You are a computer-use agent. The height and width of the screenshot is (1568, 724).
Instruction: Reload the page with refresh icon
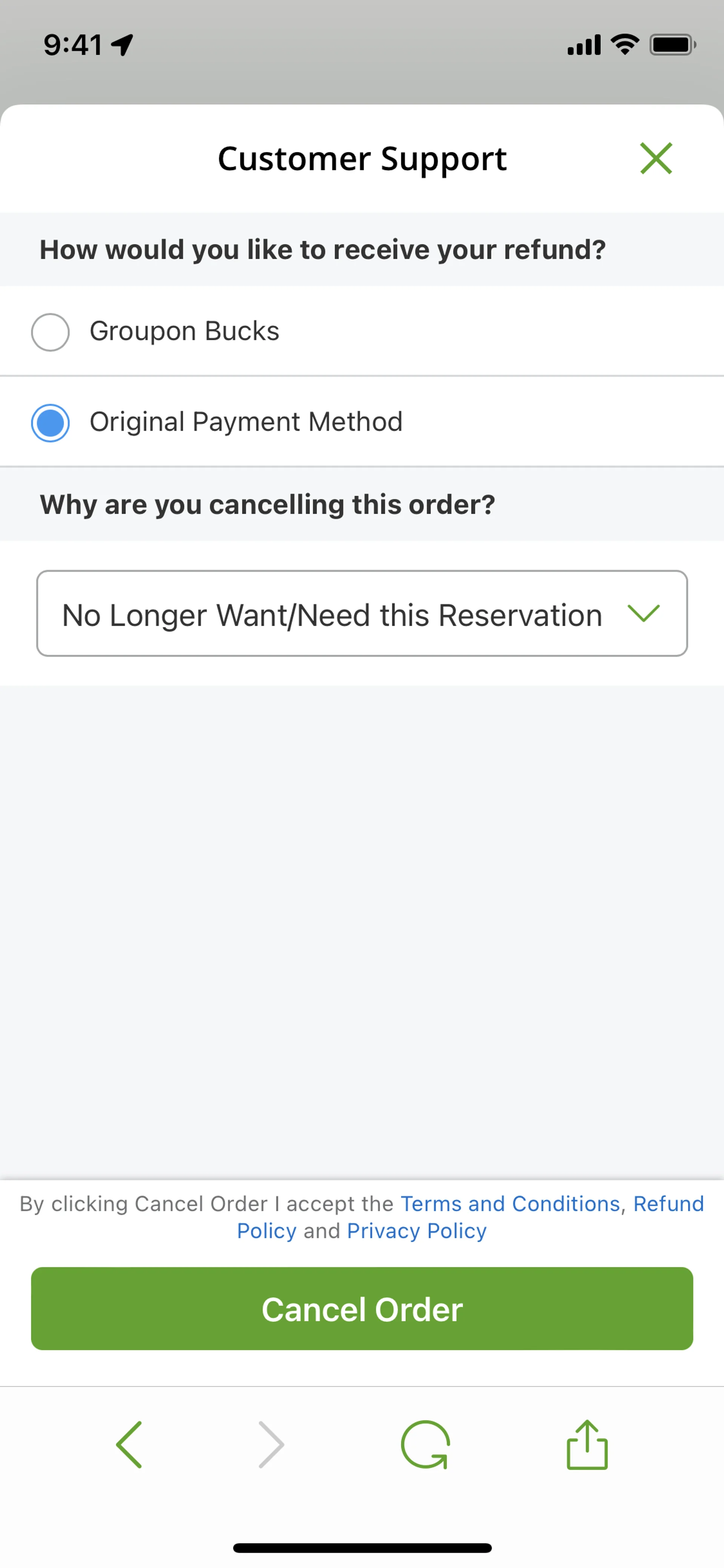(425, 1444)
